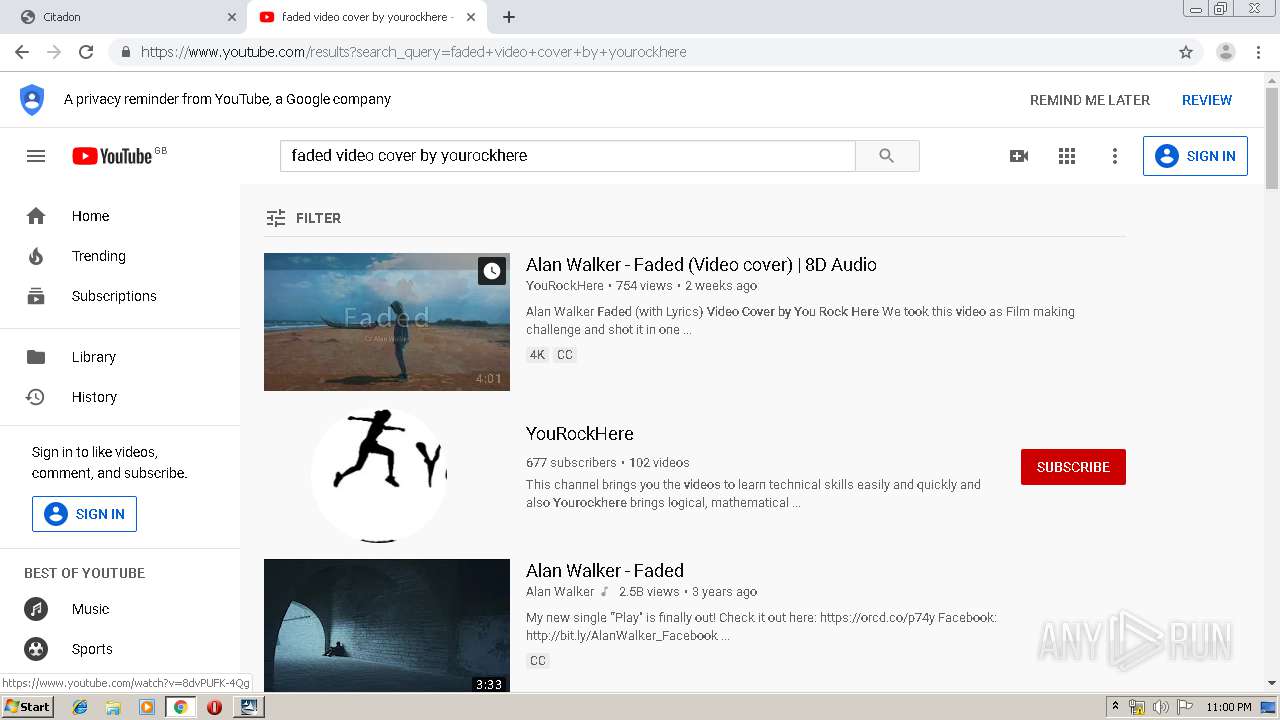
Task: Open a new browser tab
Action: [509, 17]
